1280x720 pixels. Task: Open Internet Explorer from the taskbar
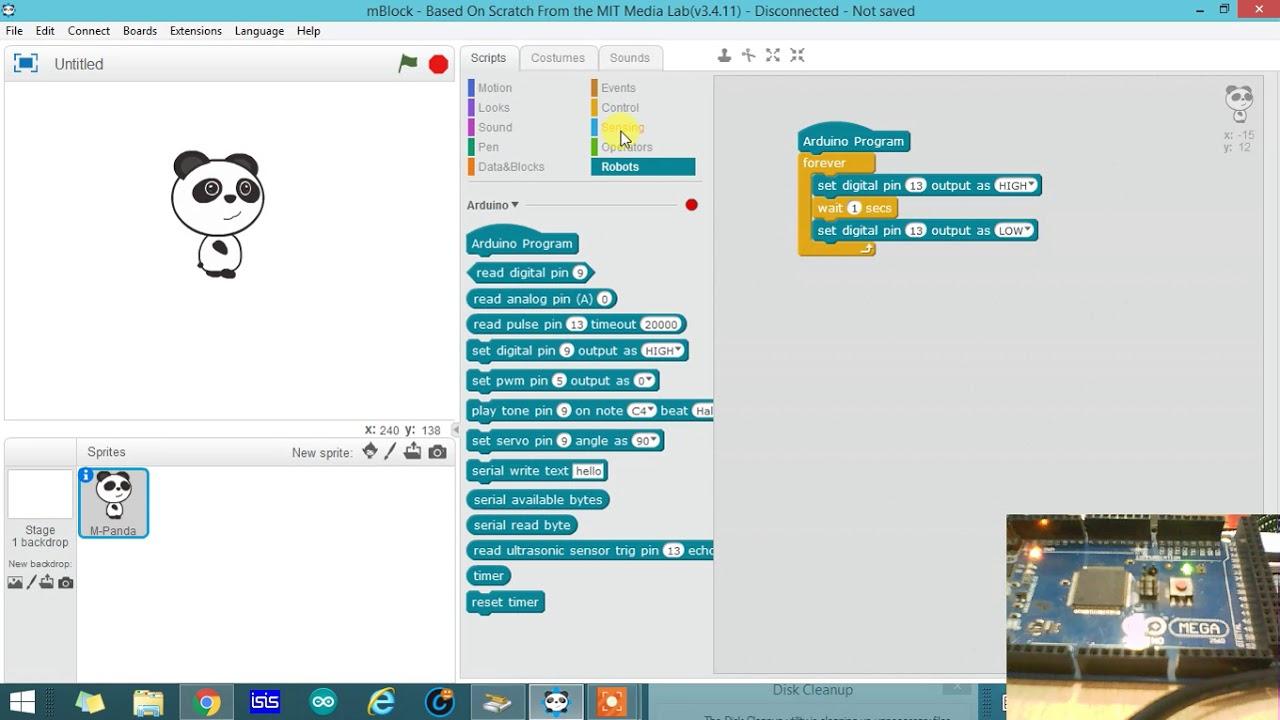381,702
